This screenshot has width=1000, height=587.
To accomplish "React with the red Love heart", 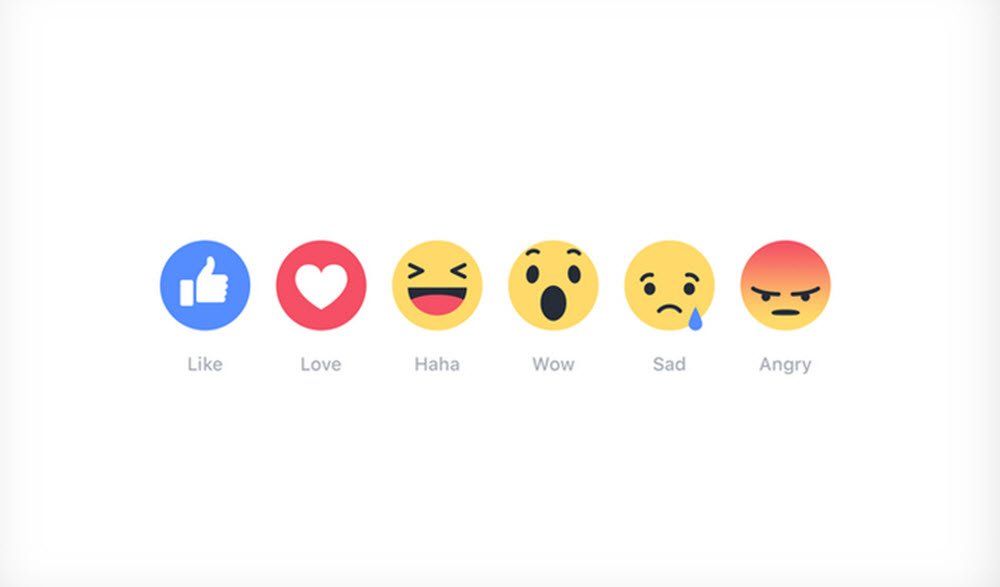I will [321, 285].
